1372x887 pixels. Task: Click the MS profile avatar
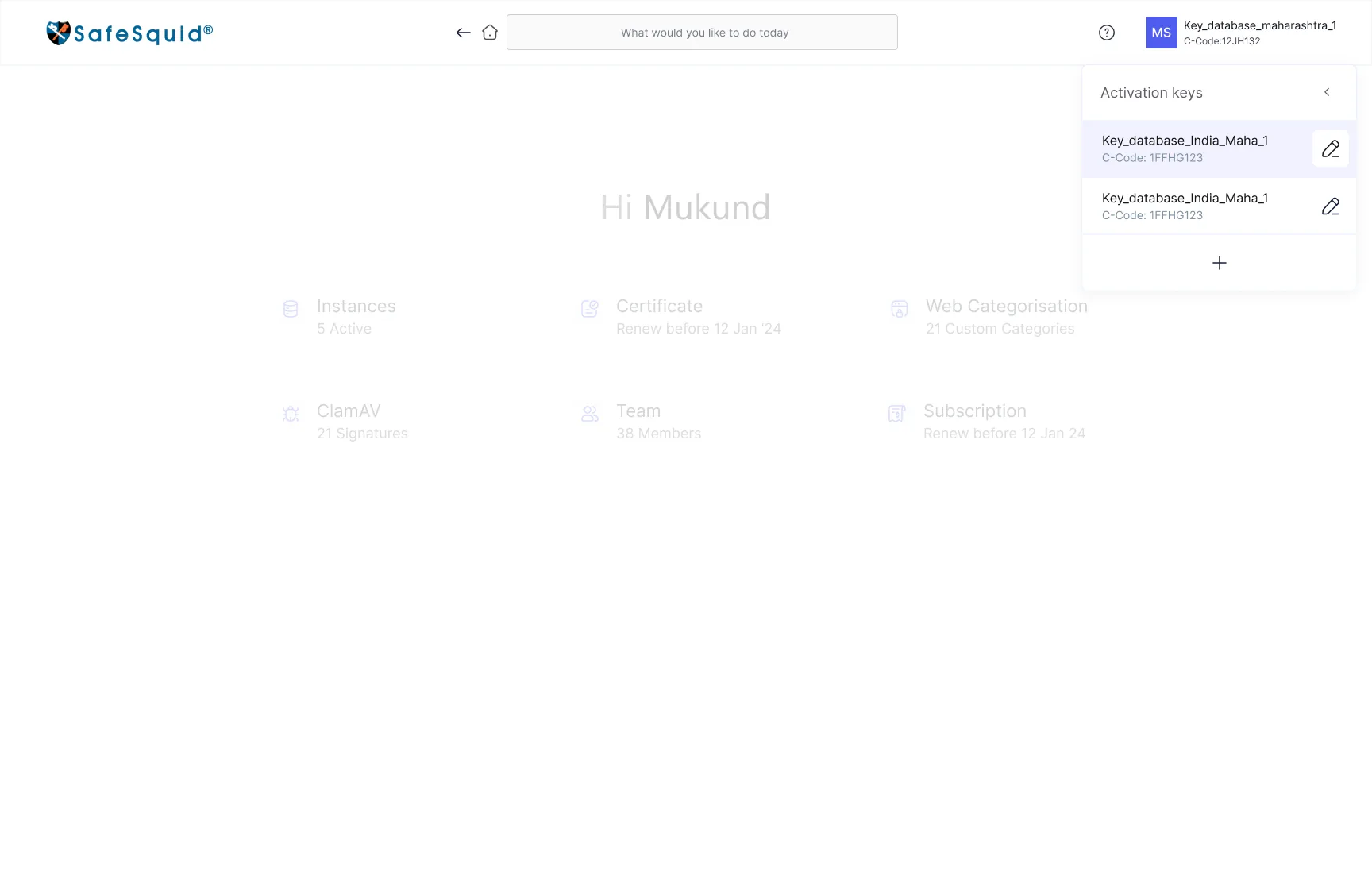click(x=1162, y=33)
